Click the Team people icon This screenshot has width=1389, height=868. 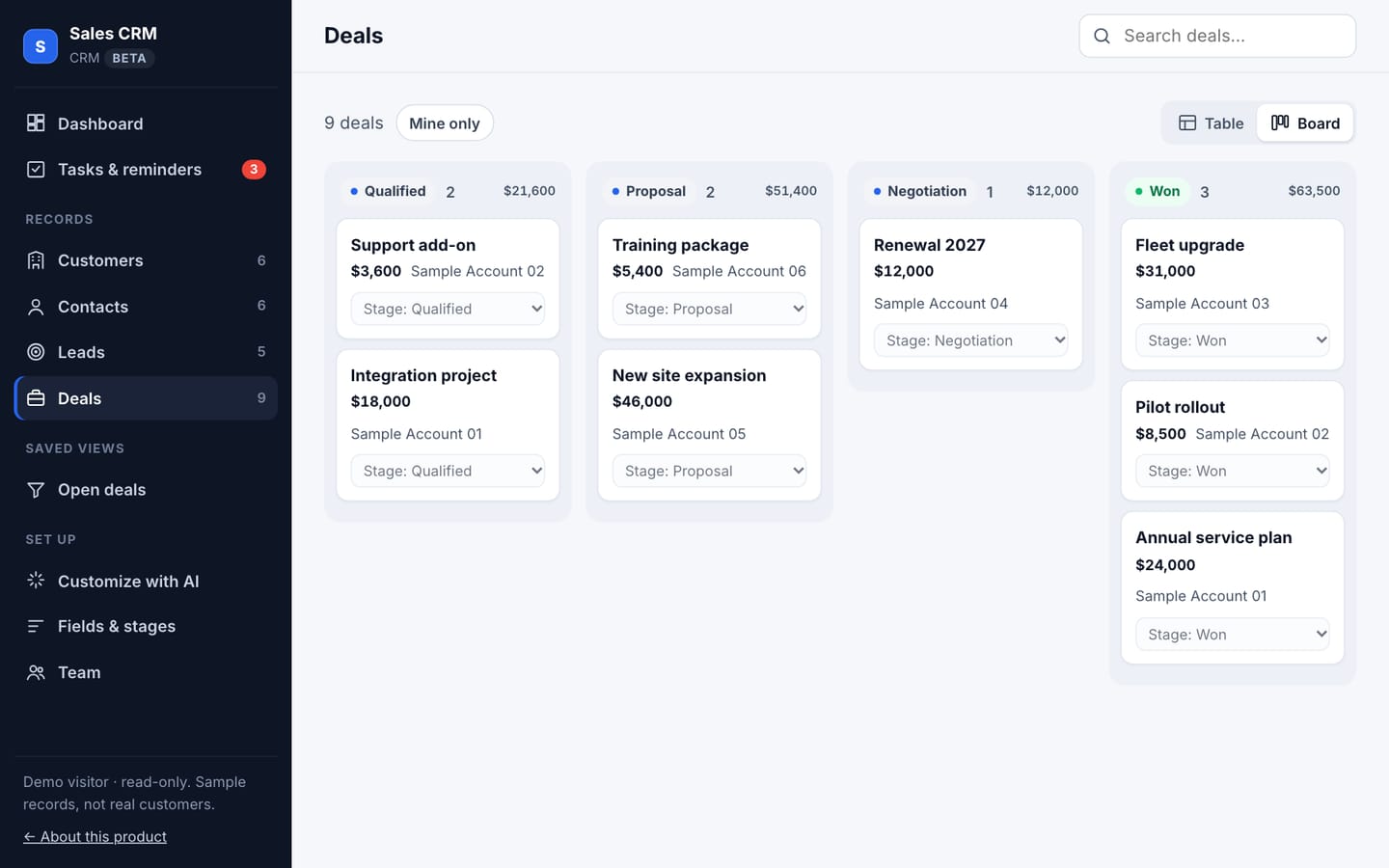pos(36,672)
